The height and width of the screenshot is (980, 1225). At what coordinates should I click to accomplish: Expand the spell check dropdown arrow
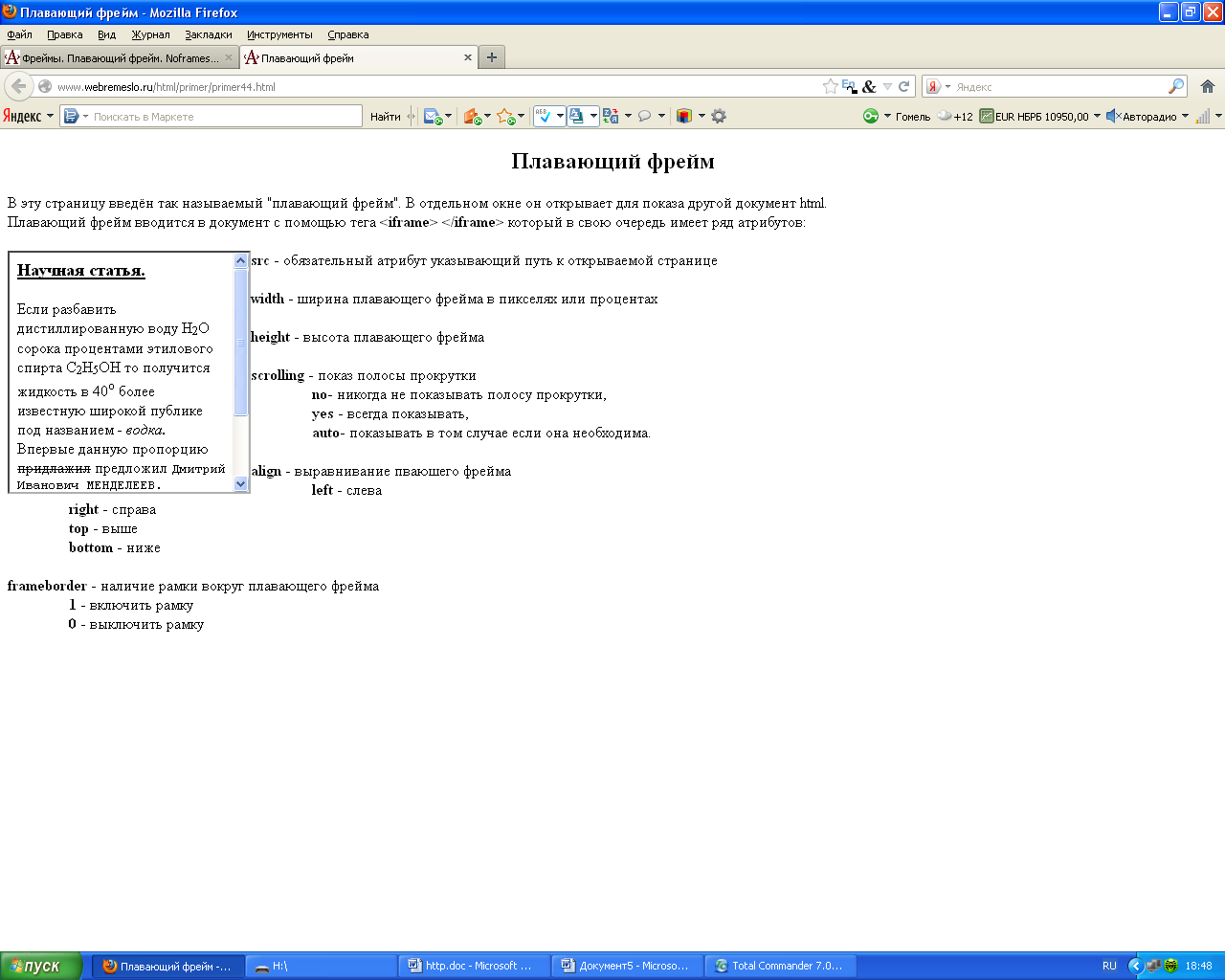(559, 116)
